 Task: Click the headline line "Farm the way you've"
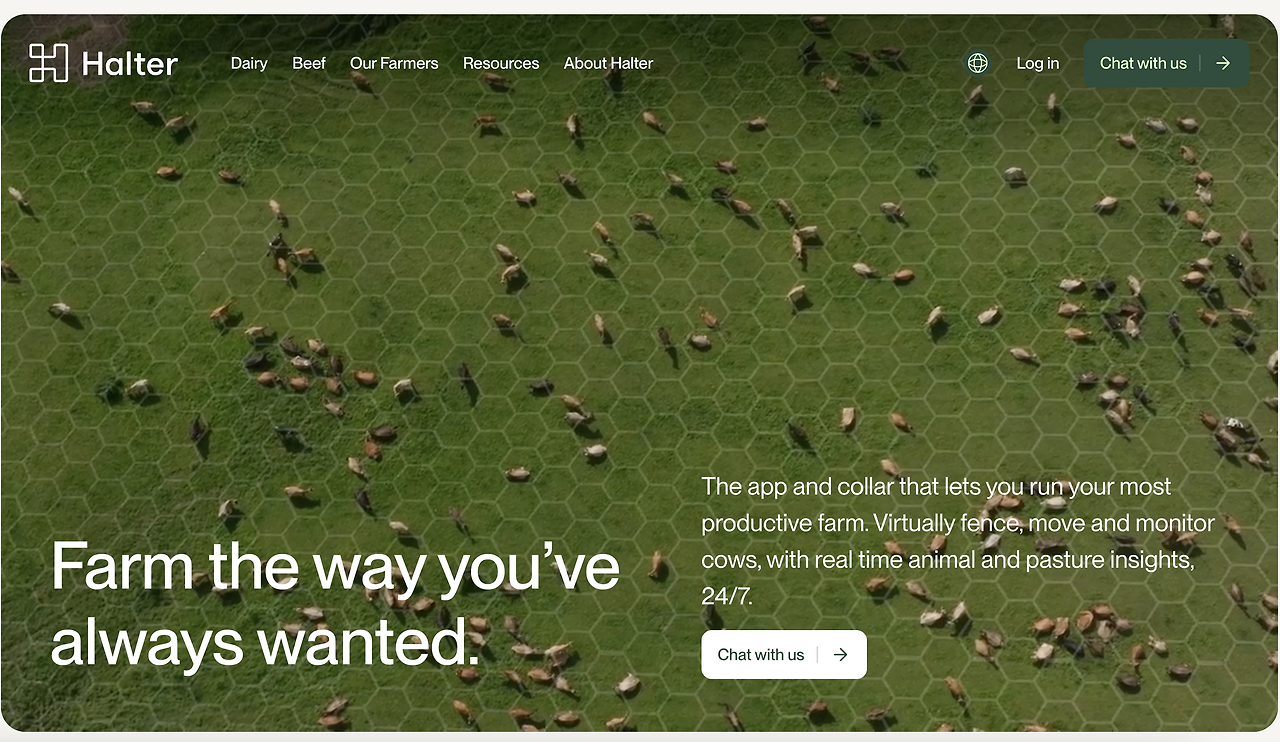[335, 568]
